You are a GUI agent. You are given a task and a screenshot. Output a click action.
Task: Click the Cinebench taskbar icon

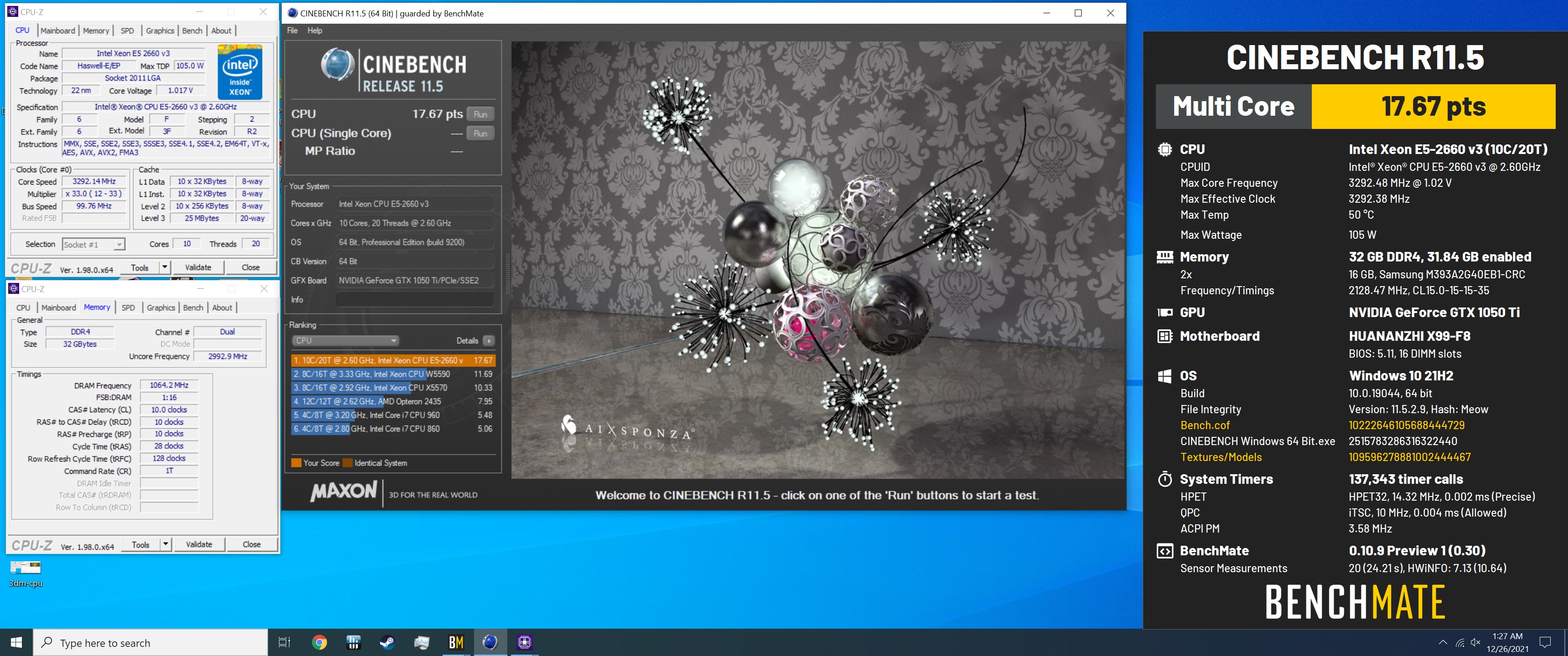tap(490, 642)
